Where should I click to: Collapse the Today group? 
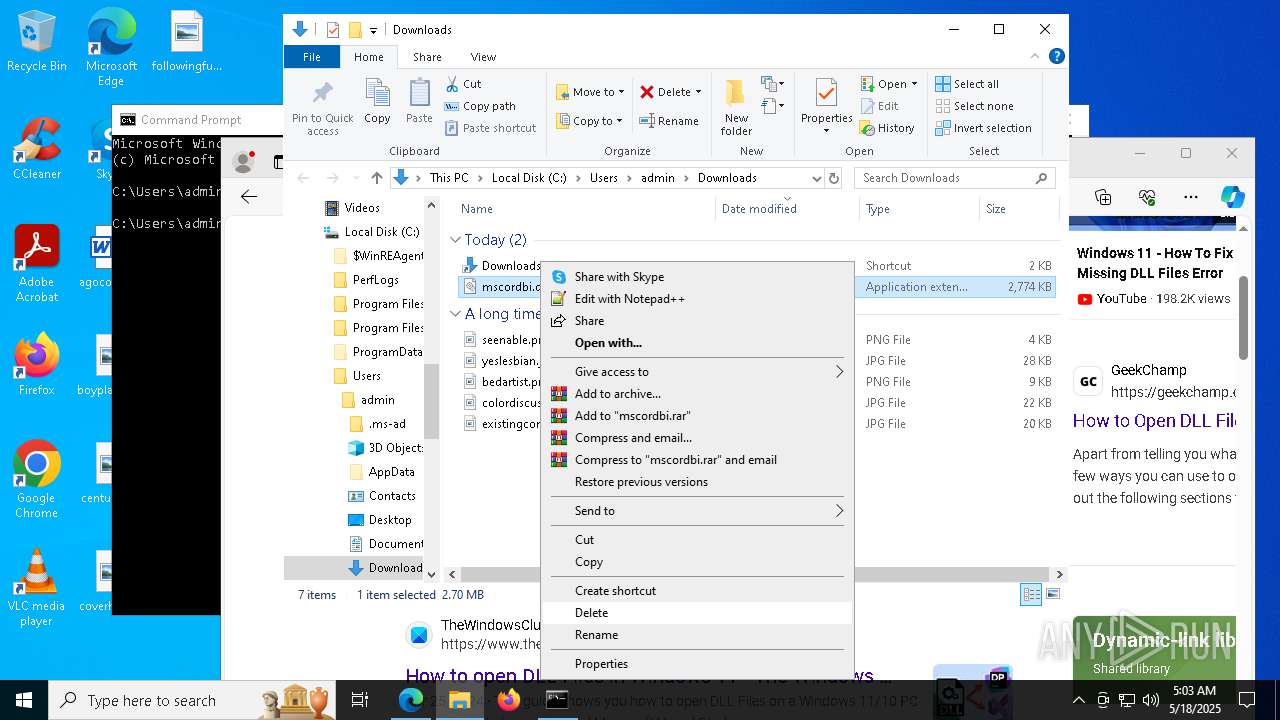coord(455,240)
